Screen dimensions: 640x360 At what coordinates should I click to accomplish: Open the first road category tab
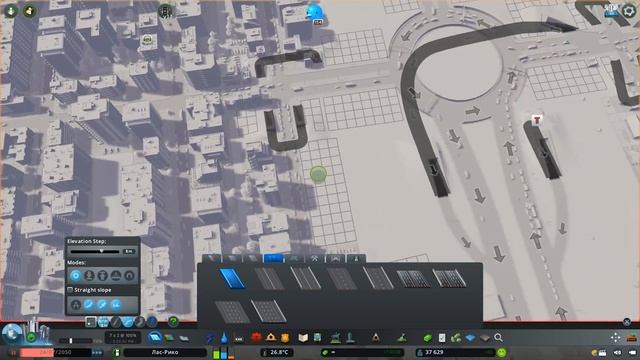coord(212,258)
